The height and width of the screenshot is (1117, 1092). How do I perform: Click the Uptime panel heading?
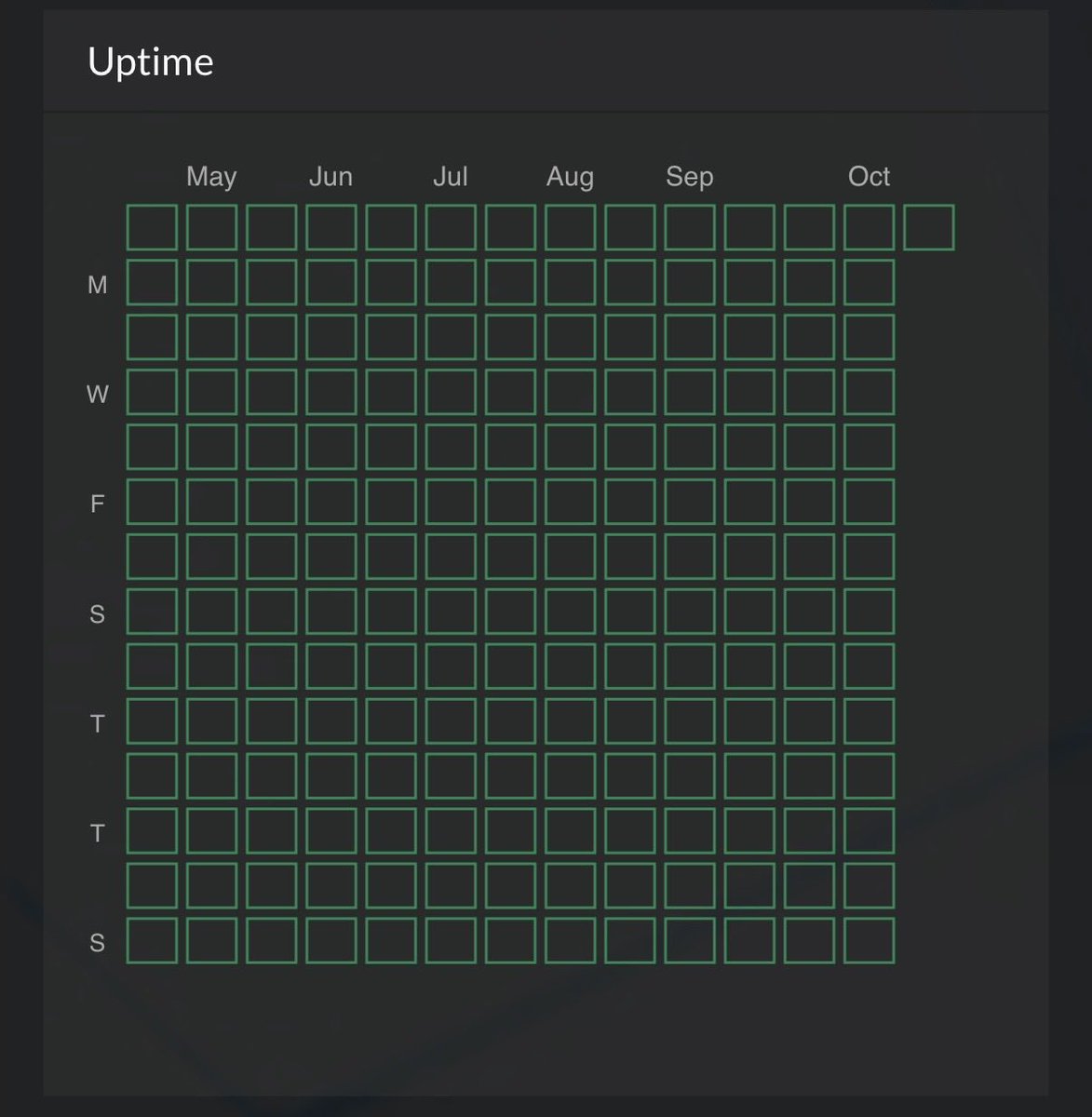point(150,62)
